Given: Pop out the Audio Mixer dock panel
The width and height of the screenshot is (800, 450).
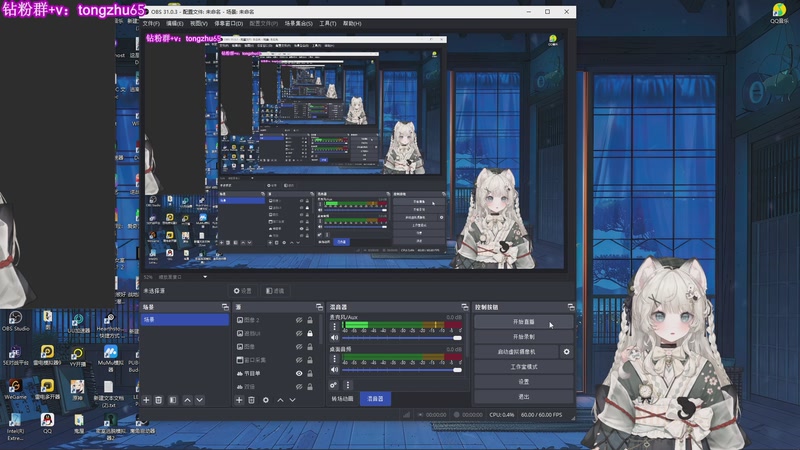Looking at the screenshot, I should [464, 307].
